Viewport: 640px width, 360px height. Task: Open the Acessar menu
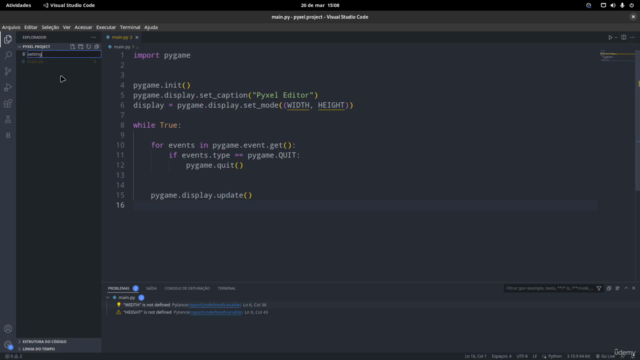click(x=83, y=27)
